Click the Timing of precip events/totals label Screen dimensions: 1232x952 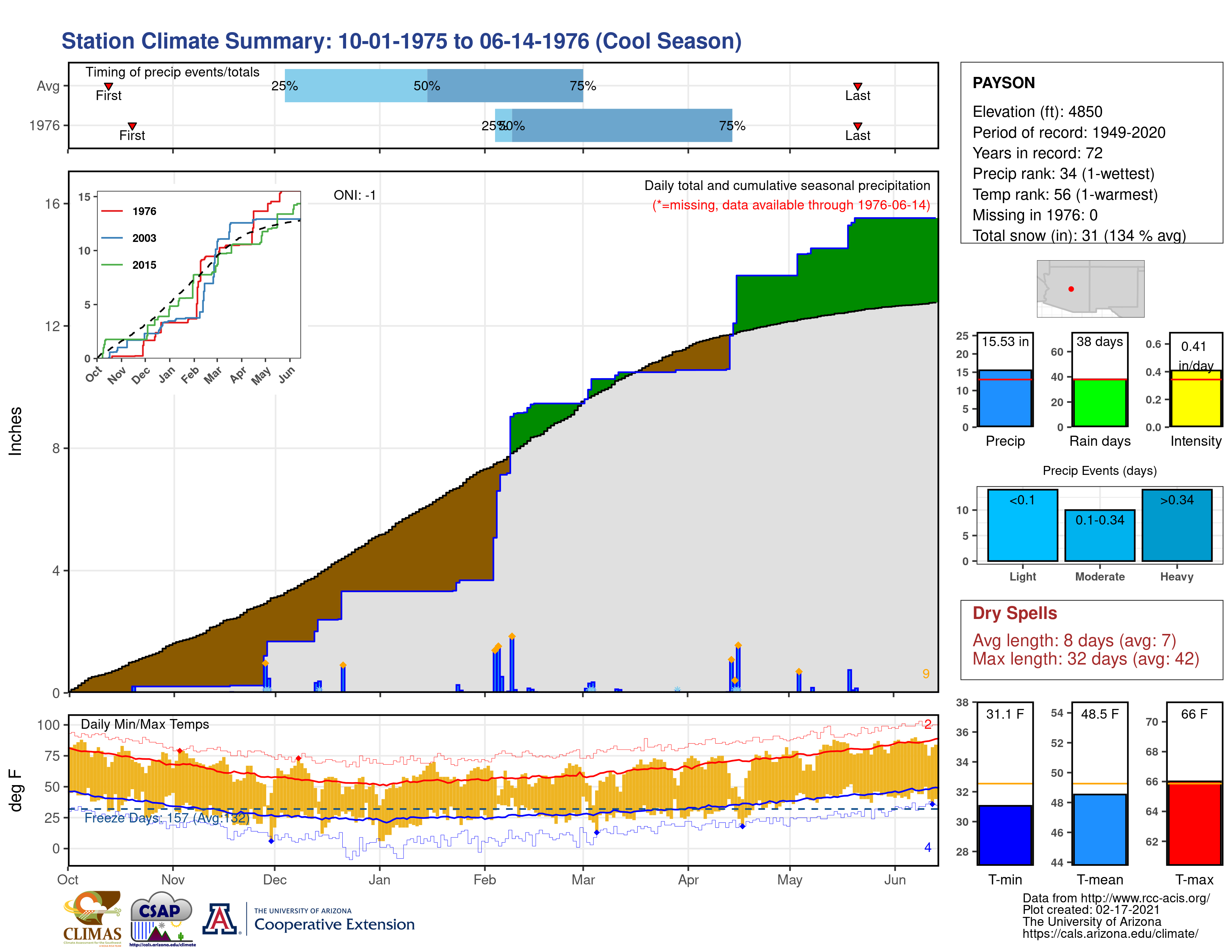(172, 72)
